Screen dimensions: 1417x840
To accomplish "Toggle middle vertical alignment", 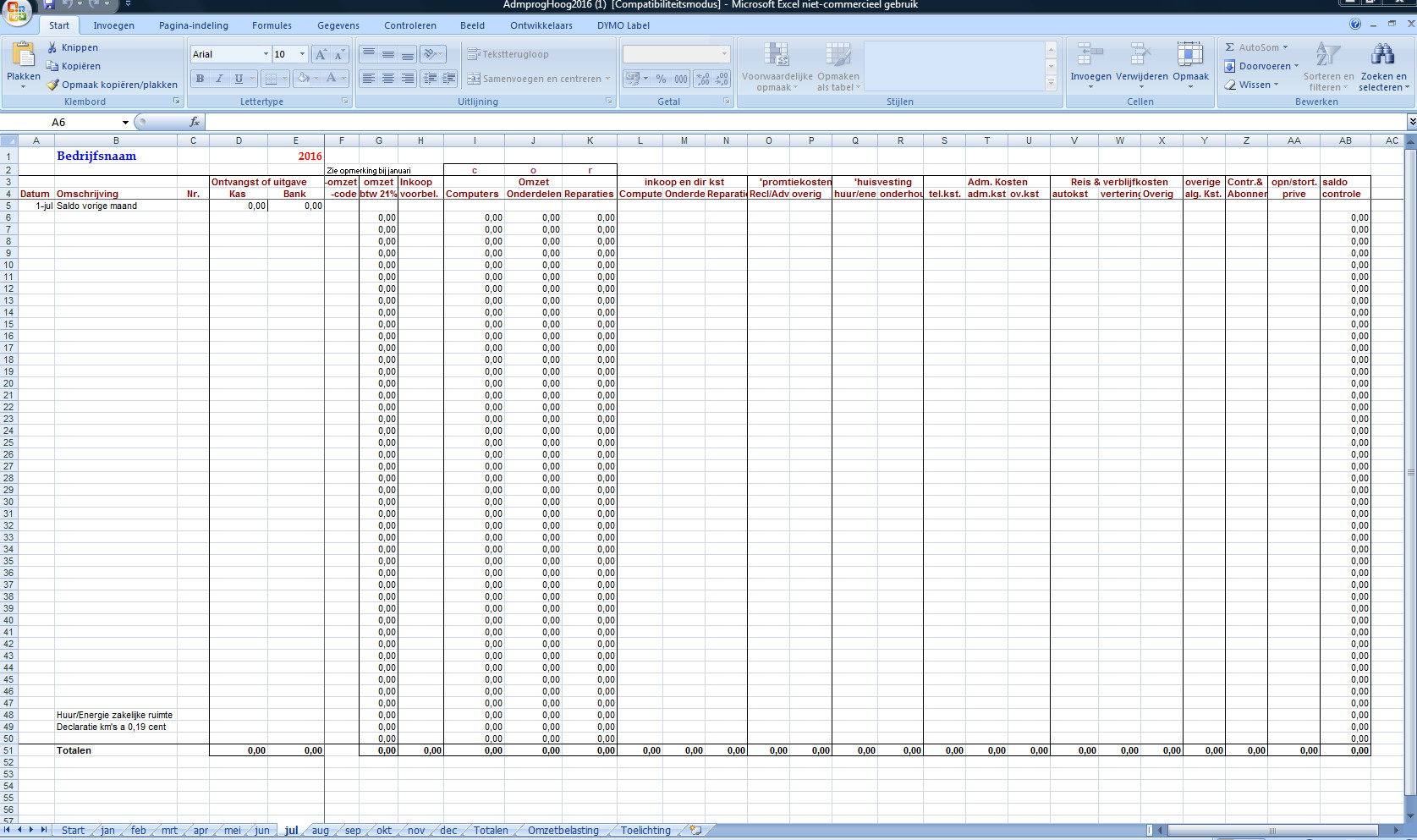I will [388, 54].
